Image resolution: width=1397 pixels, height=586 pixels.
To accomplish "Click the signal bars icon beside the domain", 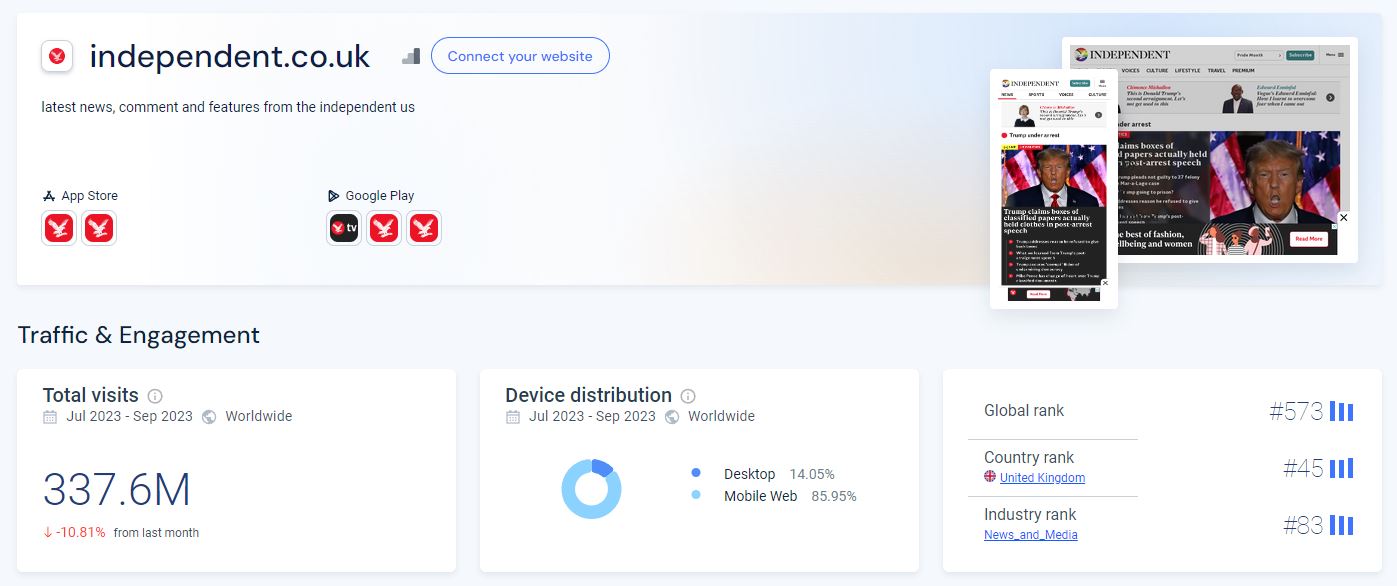I will [x=411, y=56].
